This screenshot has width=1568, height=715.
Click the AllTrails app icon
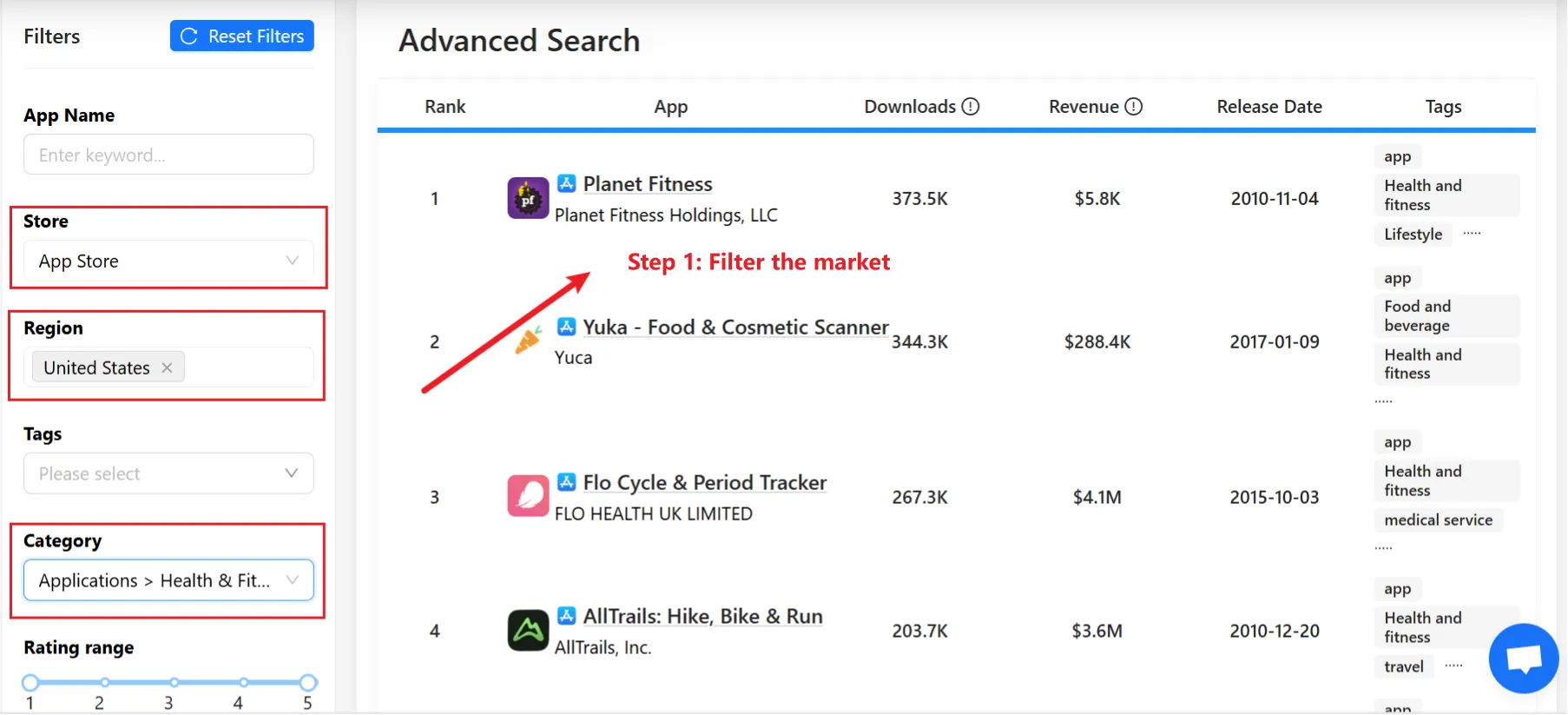pyautogui.click(x=527, y=629)
